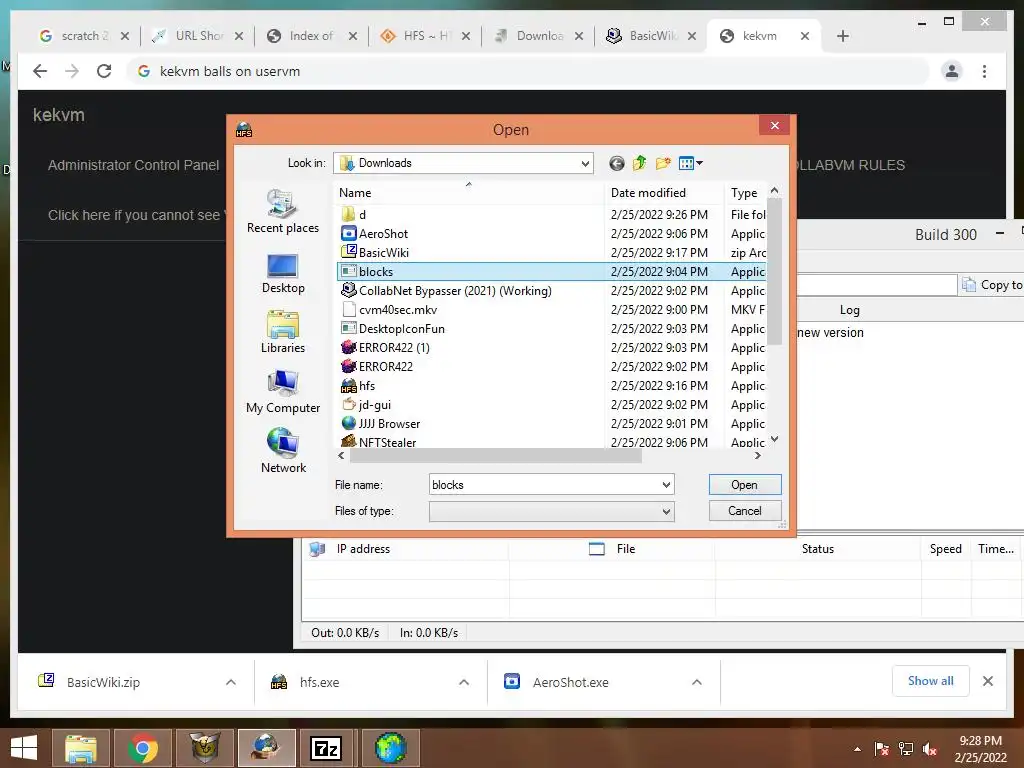The image size is (1024, 768).
Task: Close the downloads bar
Action: coord(988,681)
